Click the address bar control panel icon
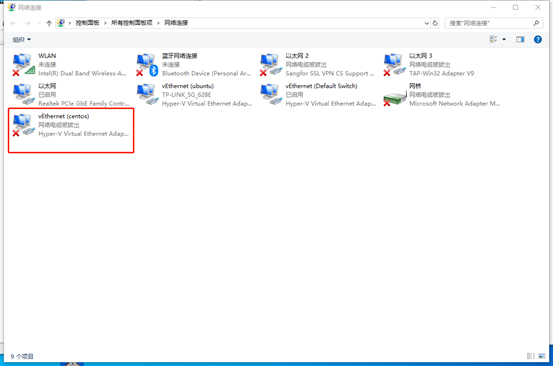This screenshot has height=366, width=553. tap(61, 23)
